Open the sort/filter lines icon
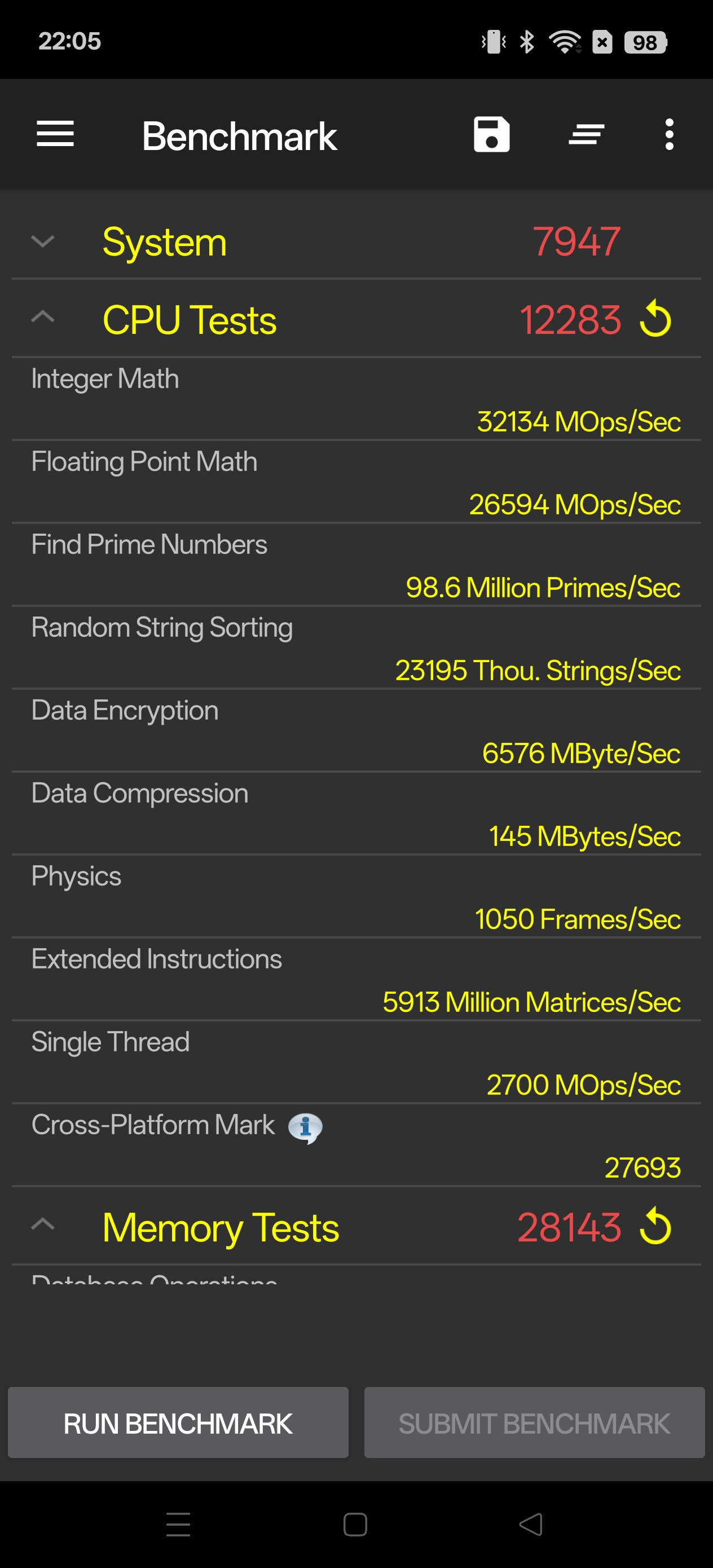This screenshot has width=713, height=1568. tap(586, 134)
